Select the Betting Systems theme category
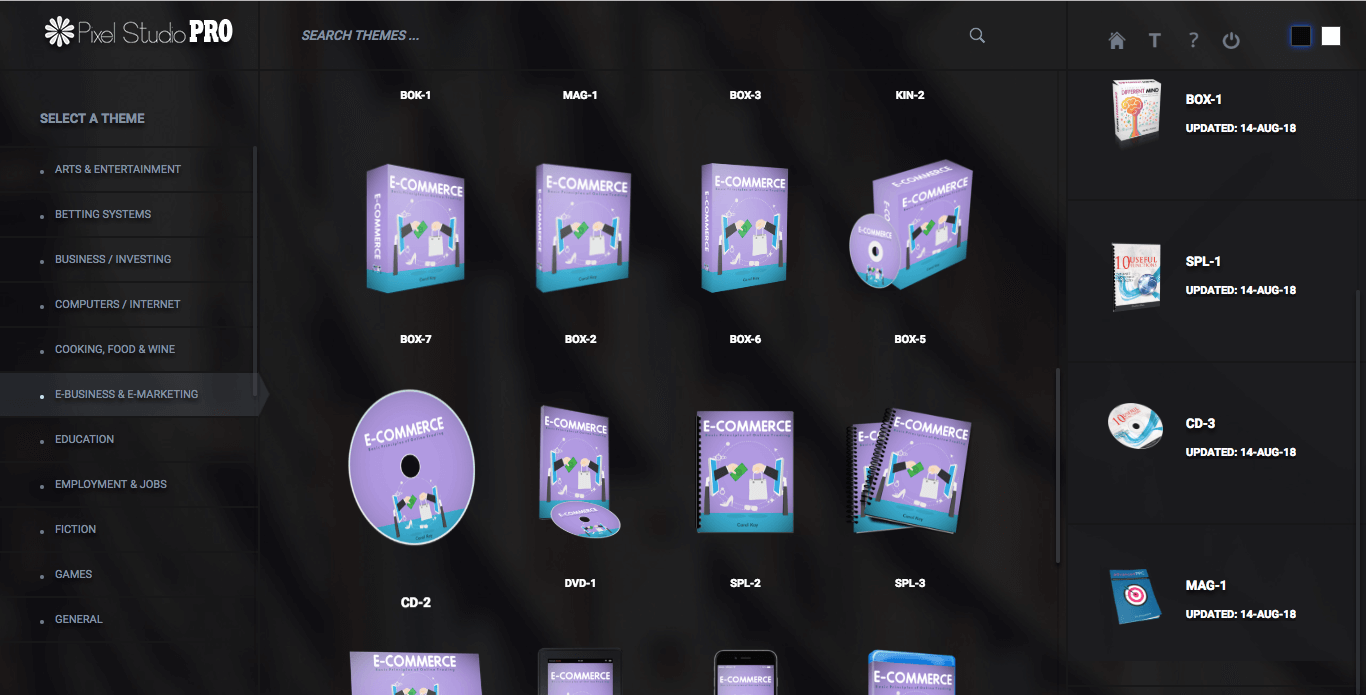This screenshot has width=1366, height=695. tap(128, 215)
